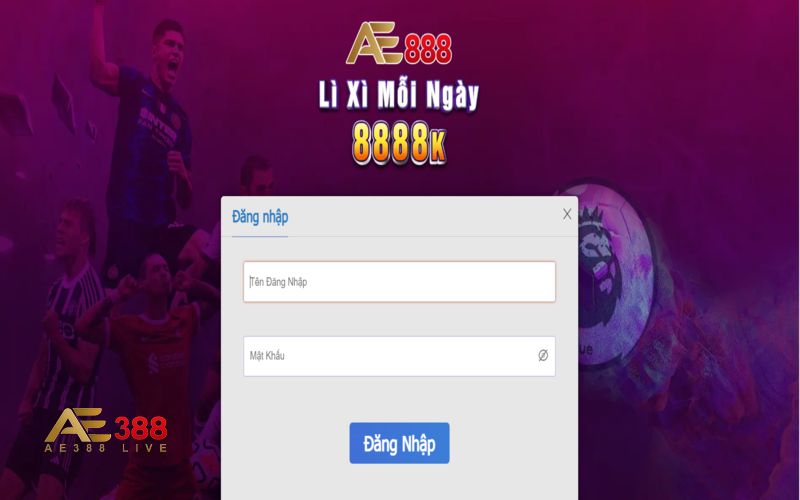Click the gold AE letters of the top logo
Image resolution: width=800 pixels, height=500 pixels.
pyautogui.click(x=375, y=43)
